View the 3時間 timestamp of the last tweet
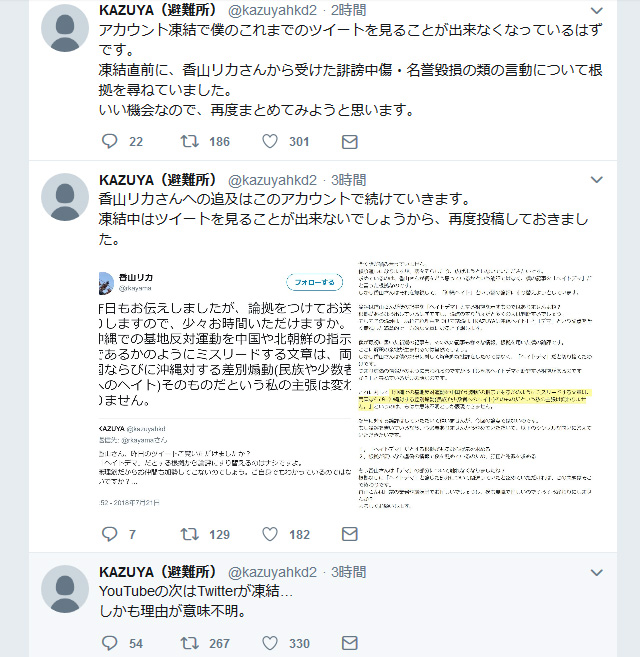Viewport: 640px width, 657px height. 348,572
